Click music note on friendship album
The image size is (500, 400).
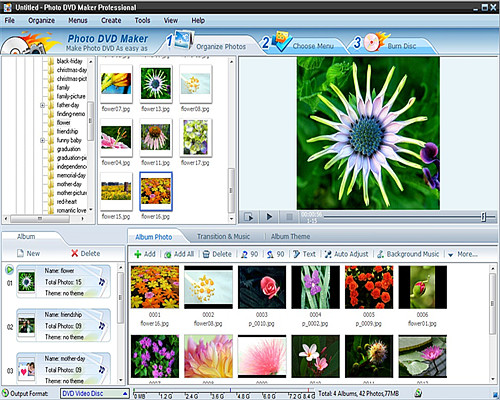(102, 326)
